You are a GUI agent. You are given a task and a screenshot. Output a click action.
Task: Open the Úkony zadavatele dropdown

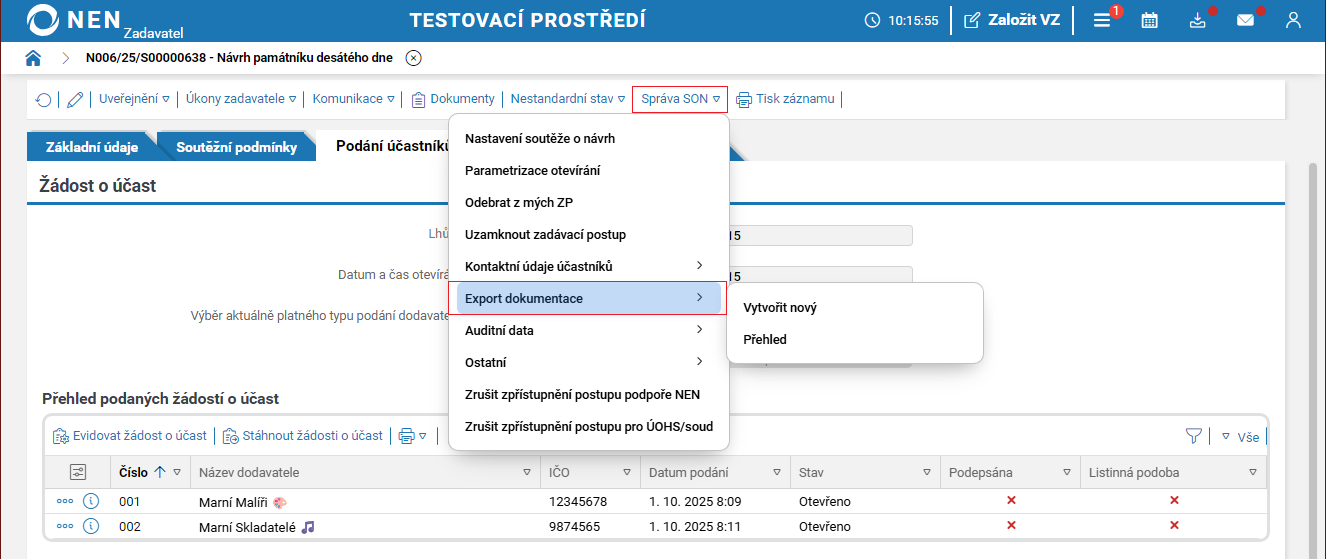(x=241, y=99)
